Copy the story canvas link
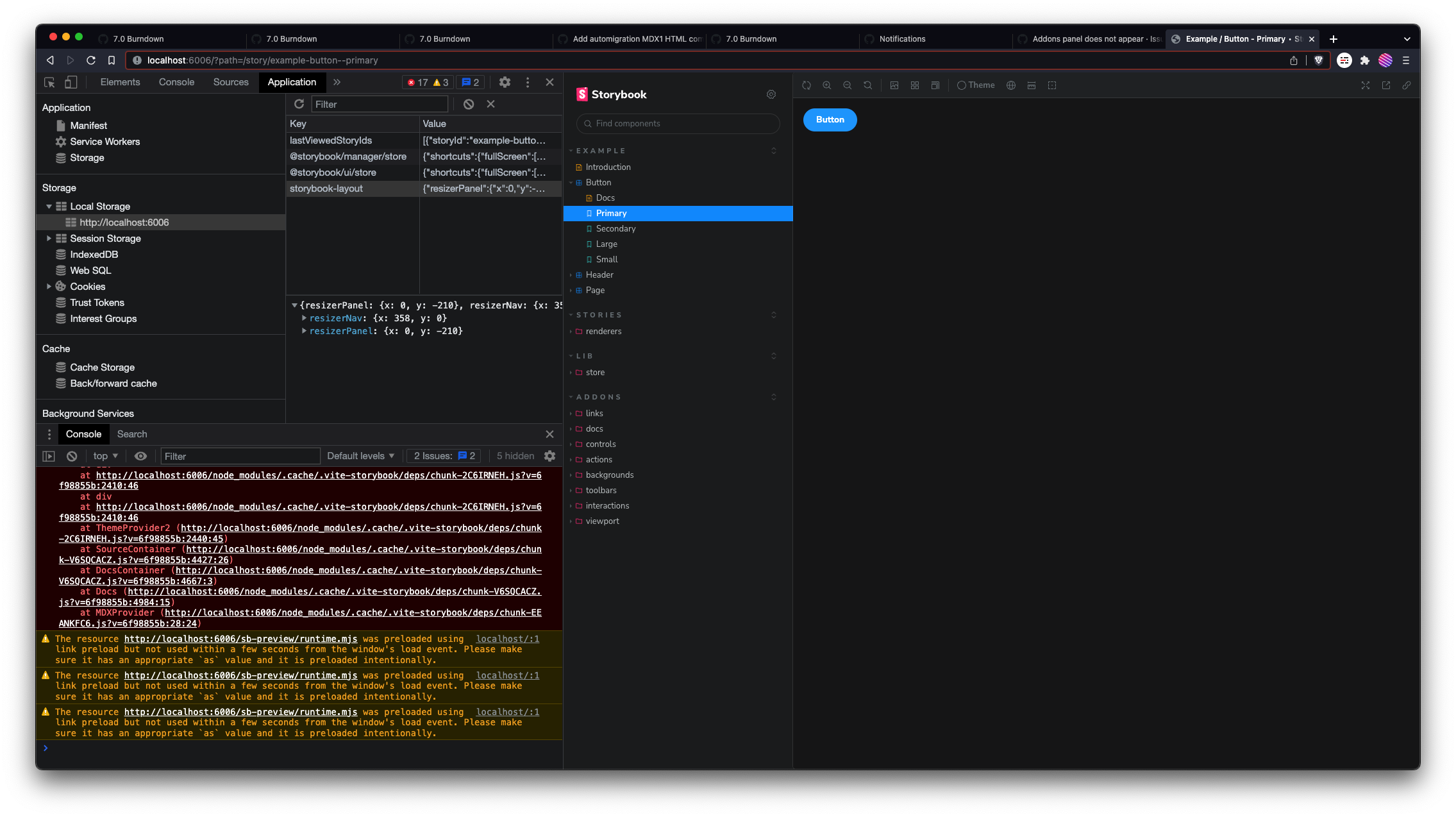This screenshot has width=1456, height=817. coord(1408,85)
